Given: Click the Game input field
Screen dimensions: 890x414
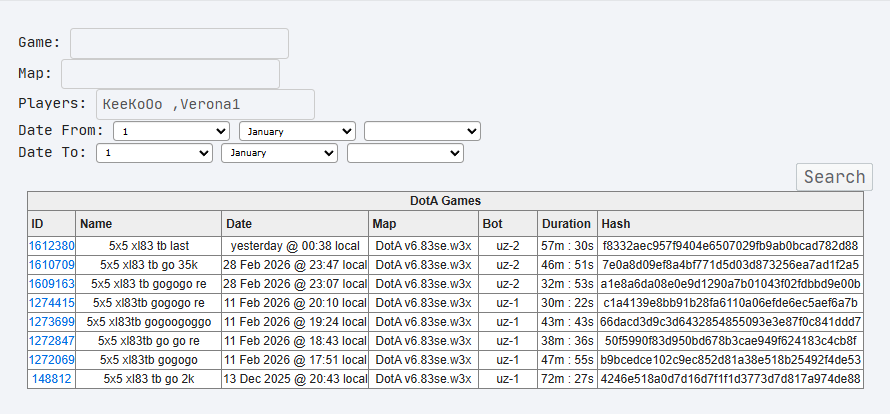Looking at the screenshot, I should tap(179, 43).
